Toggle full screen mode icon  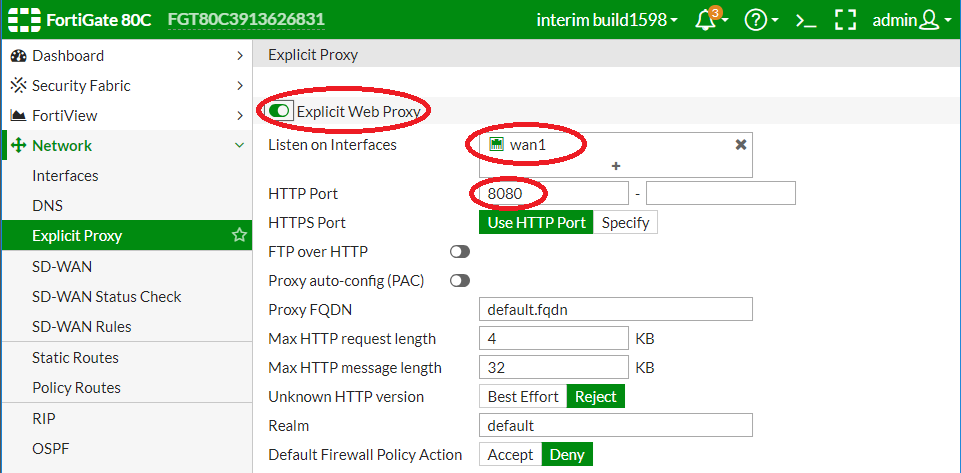tap(846, 20)
